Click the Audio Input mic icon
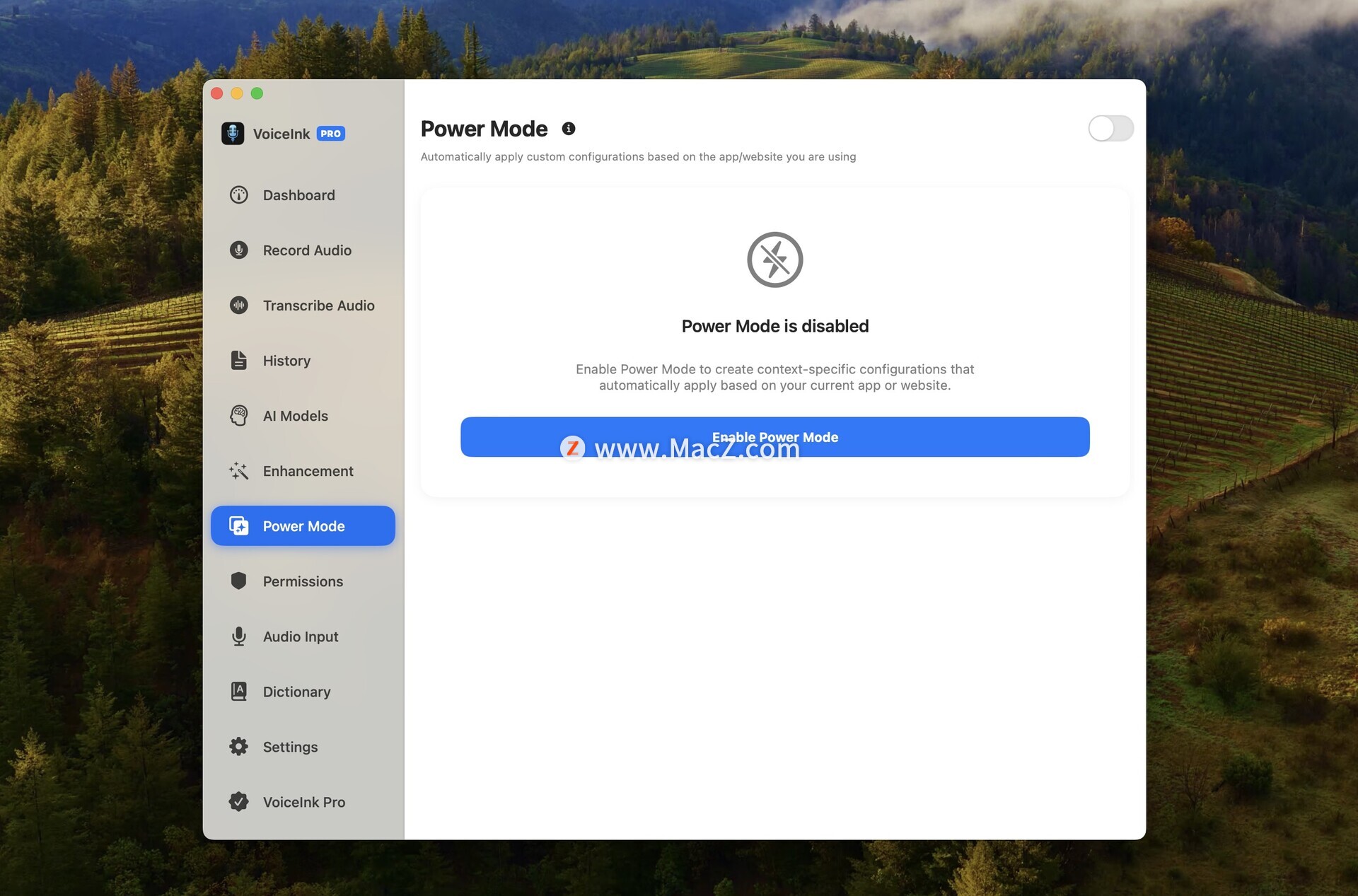The height and width of the screenshot is (896, 1358). [x=239, y=636]
